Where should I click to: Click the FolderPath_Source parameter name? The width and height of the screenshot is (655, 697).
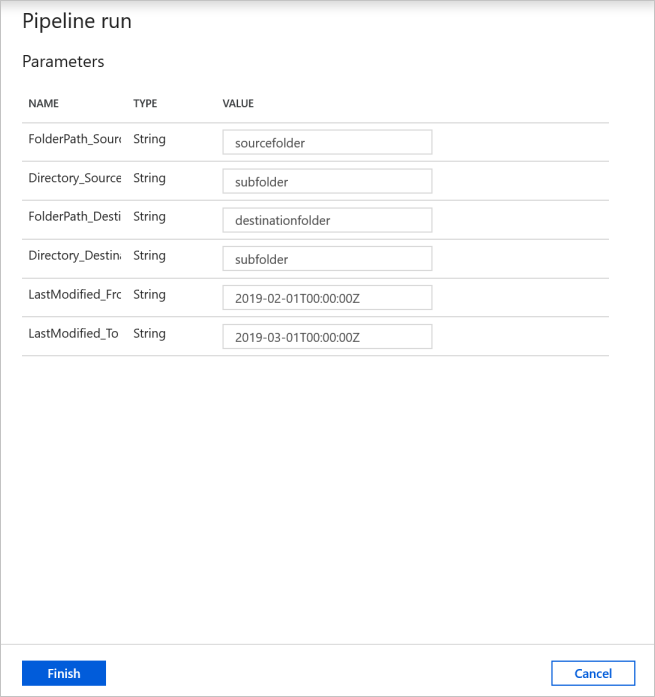tap(75, 139)
